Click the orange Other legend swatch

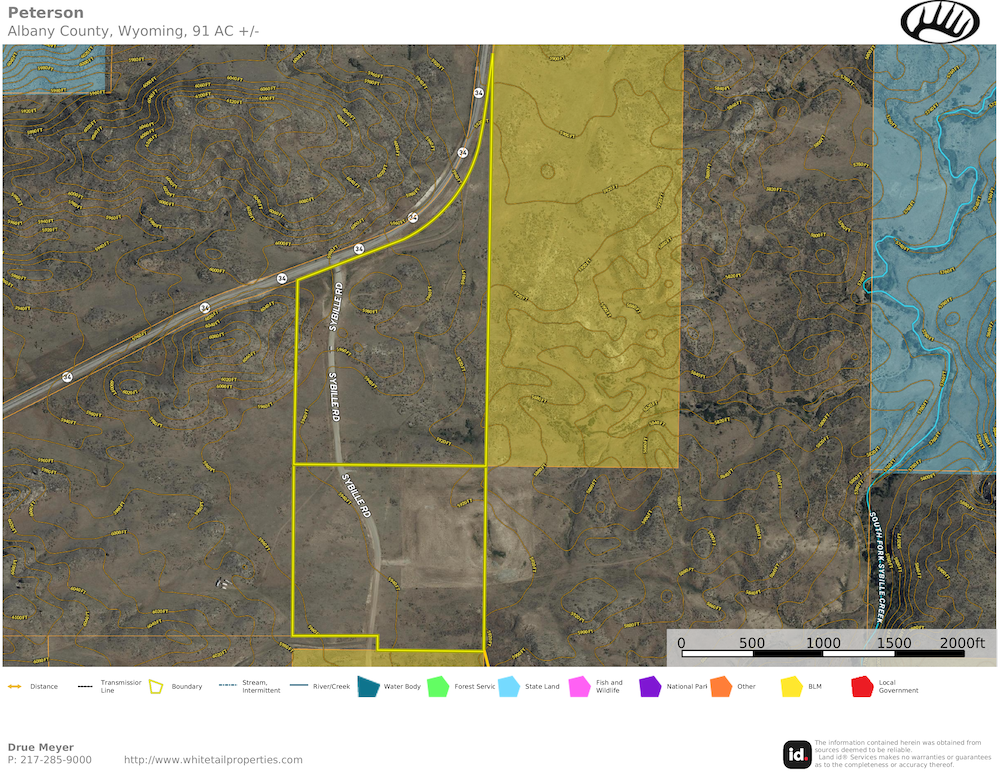(721, 687)
